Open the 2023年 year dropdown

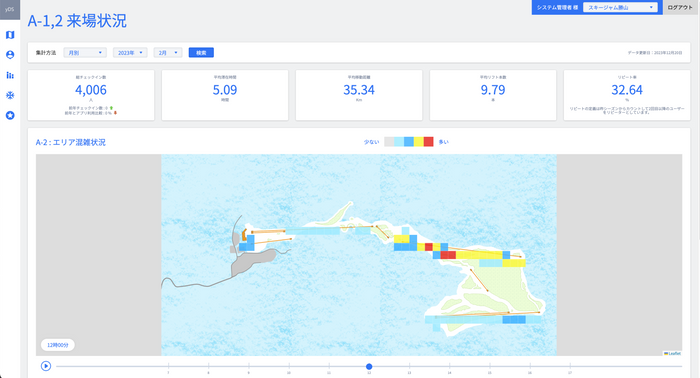130,53
